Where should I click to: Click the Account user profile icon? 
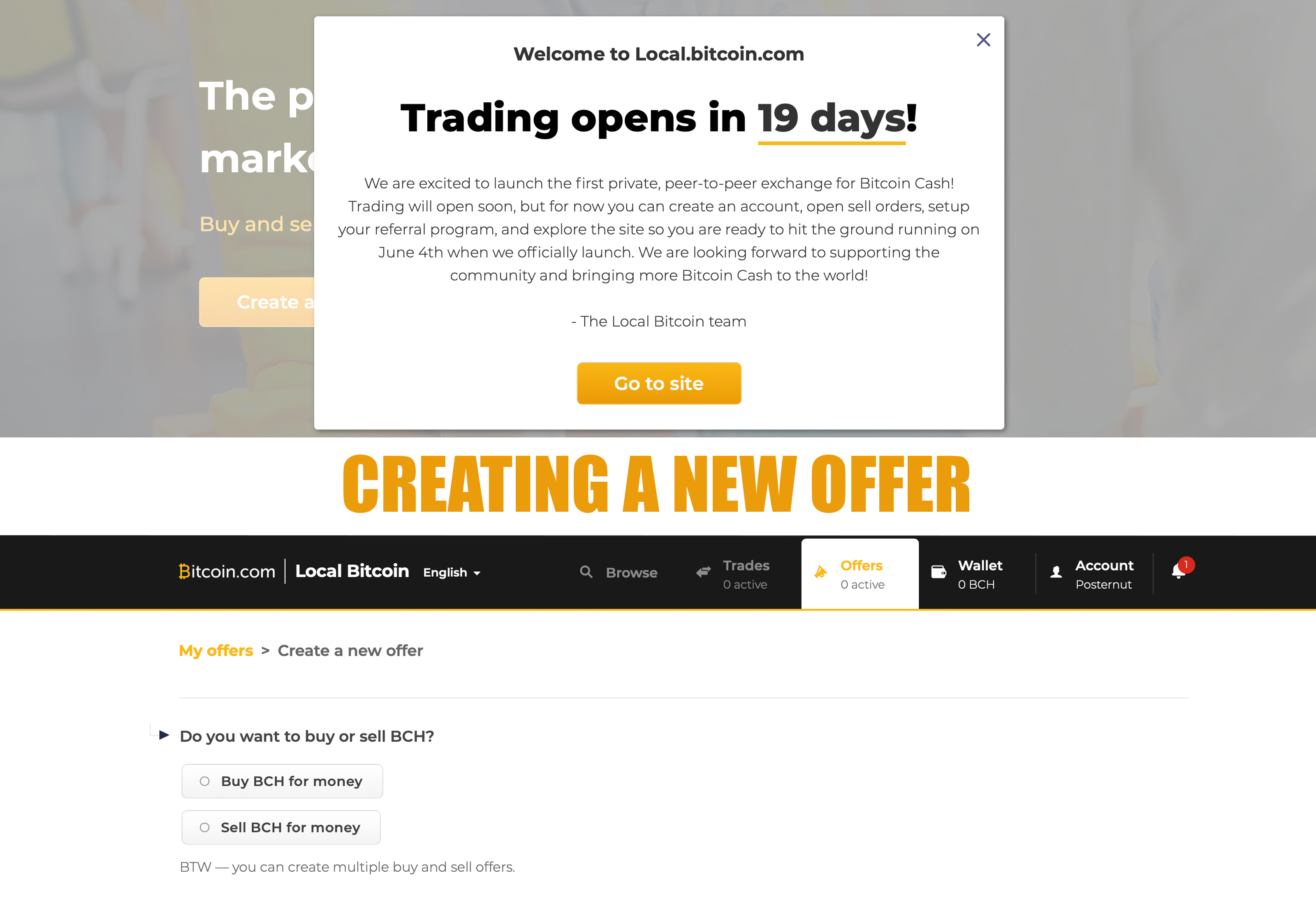click(1056, 573)
